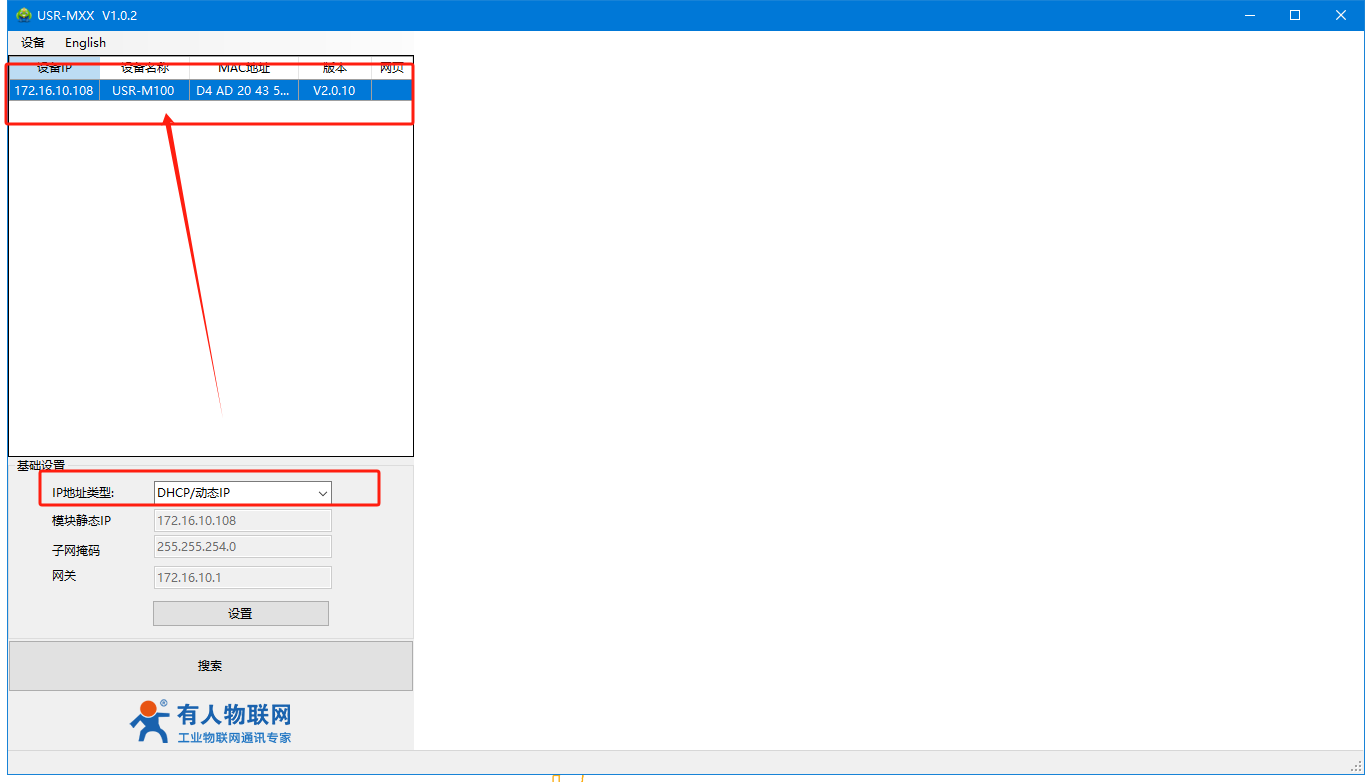Image resolution: width=1372 pixels, height=782 pixels.
Task: Click the 子网掩码 label
Action: [76, 550]
